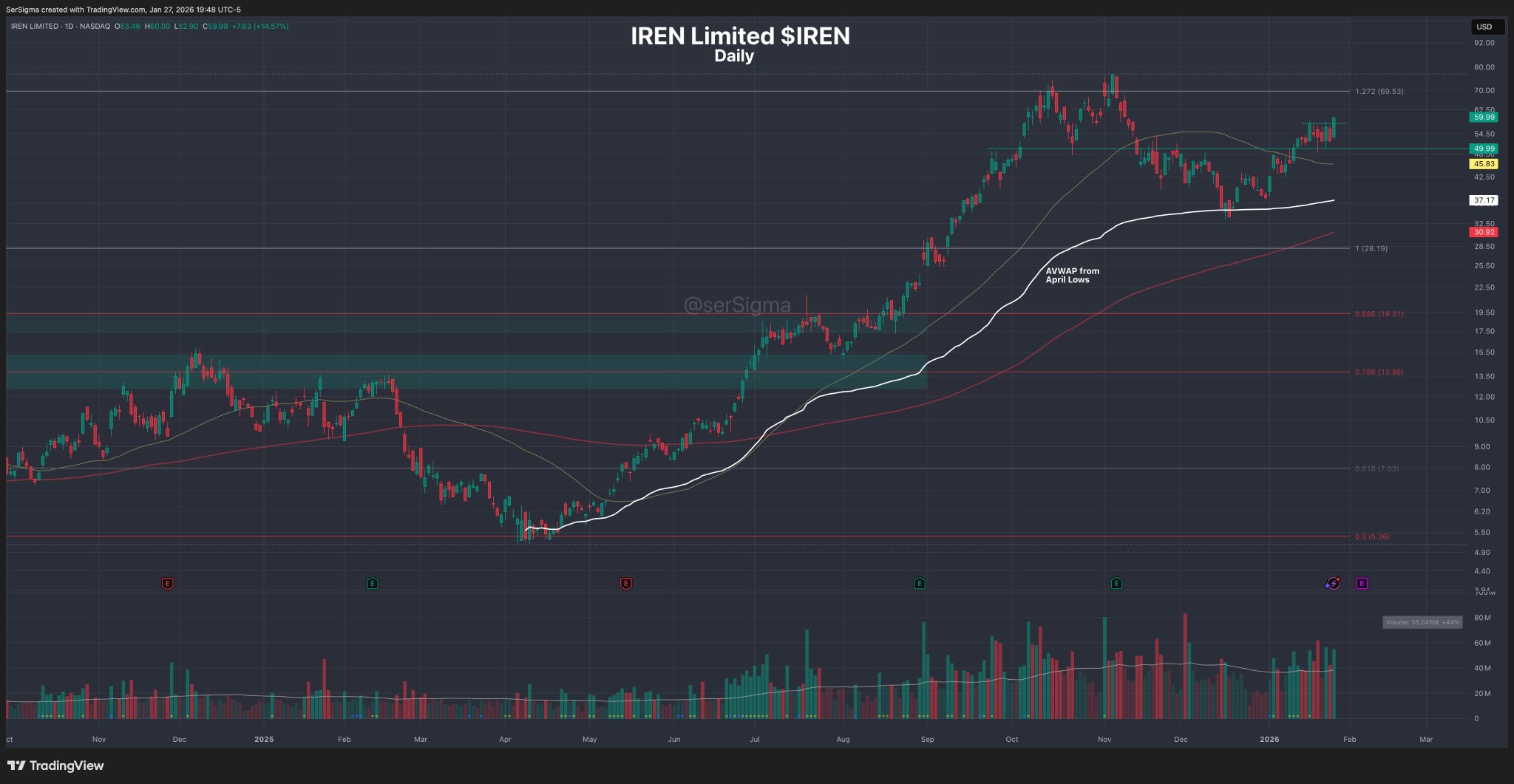The width and height of the screenshot is (1514, 784).
Task: Click the 1D interval in the chart legend
Action: pyautogui.click(x=69, y=27)
